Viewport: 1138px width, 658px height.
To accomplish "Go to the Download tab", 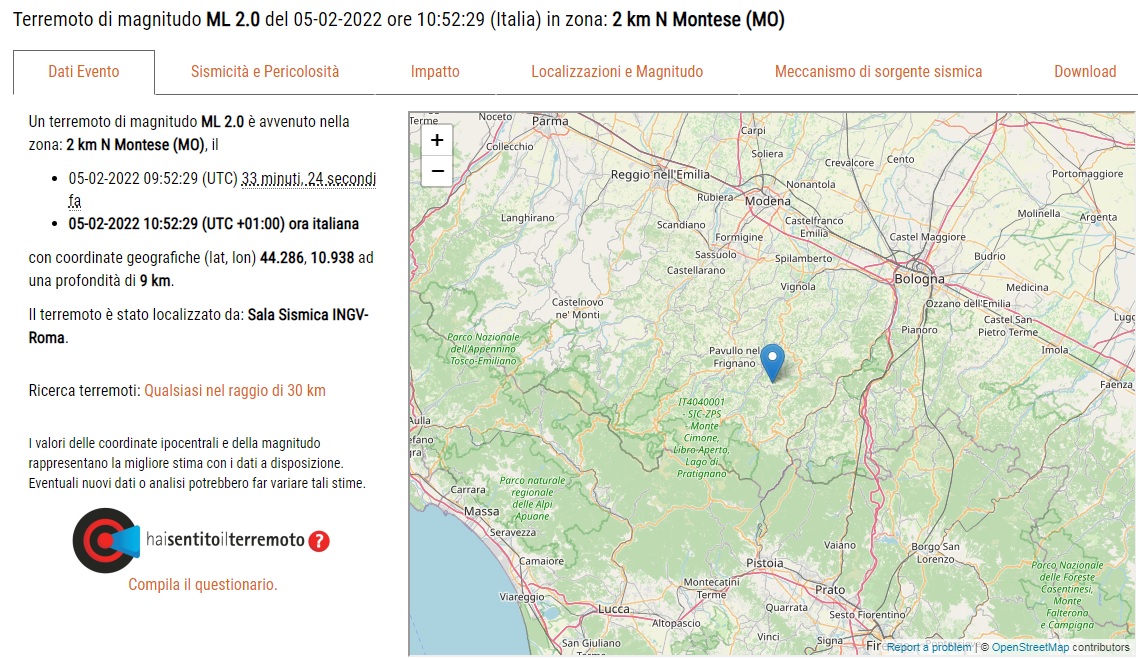I will click(x=1085, y=72).
